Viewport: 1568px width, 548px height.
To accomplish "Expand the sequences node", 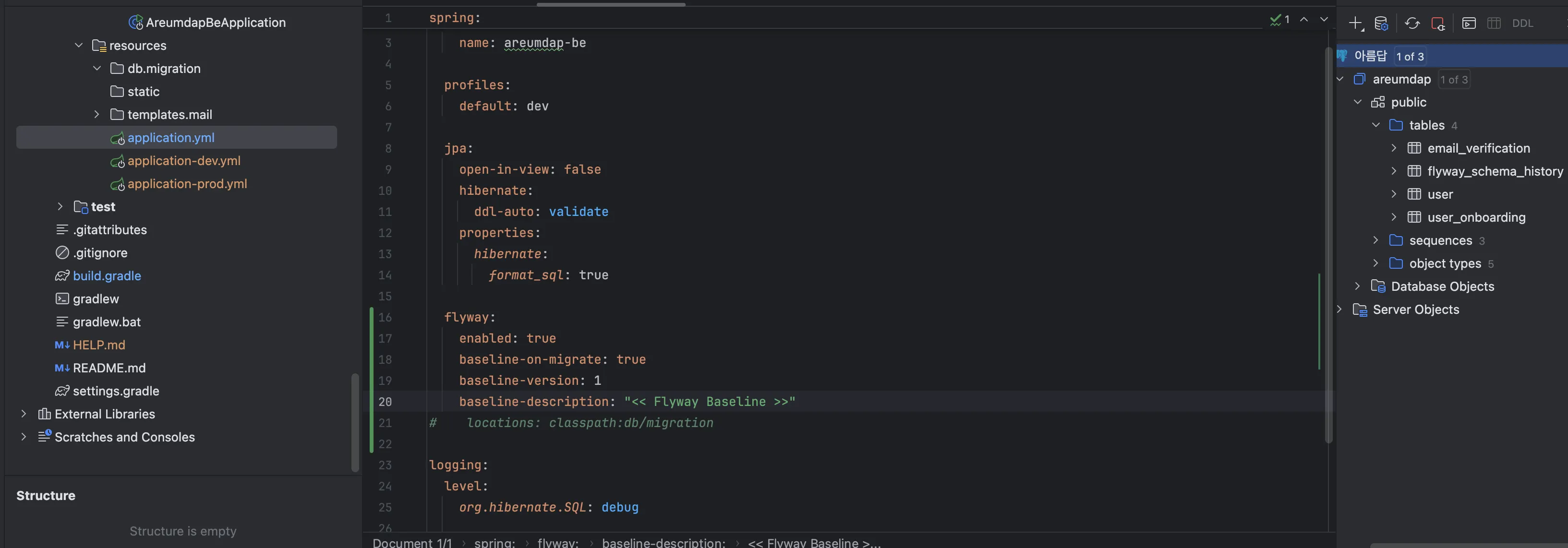I will [x=1375, y=240].
